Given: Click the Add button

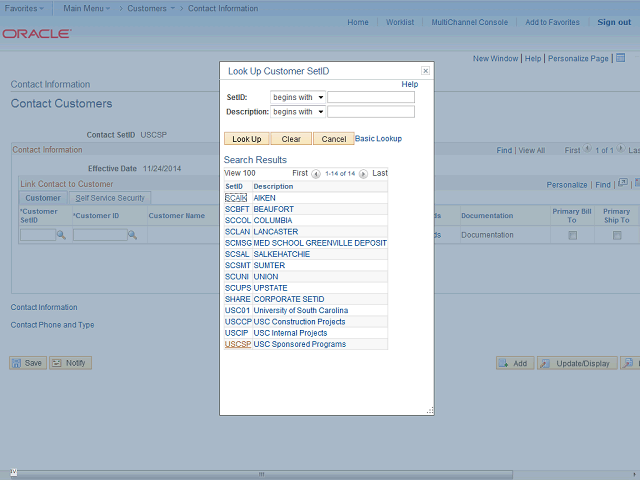Looking at the screenshot, I should tap(515, 363).
